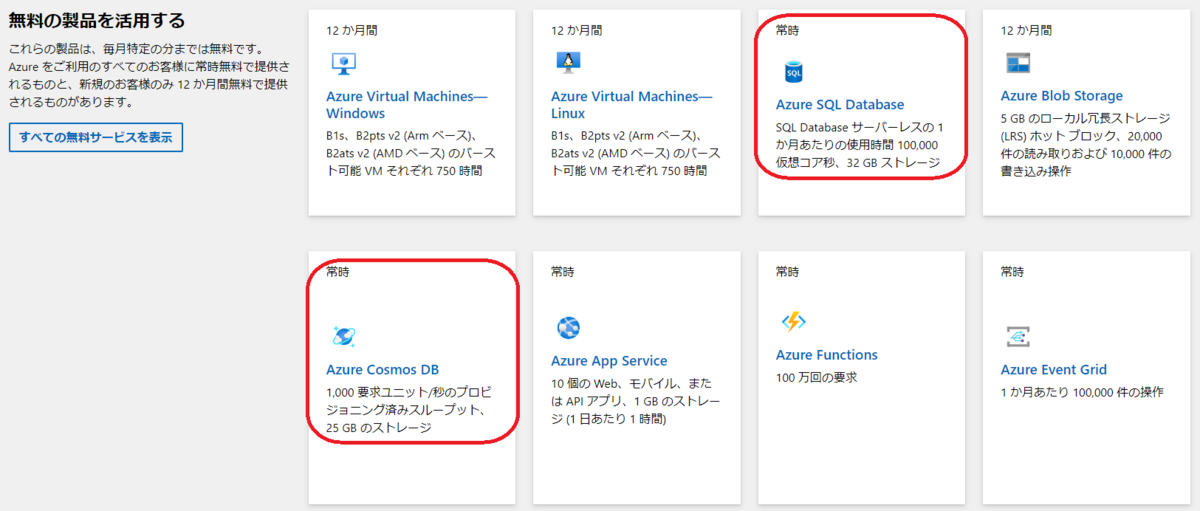The width and height of the screenshot is (1200, 511).
Task: Click the 12 か月間 label on Linux VM card
Action: [x=576, y=30]
